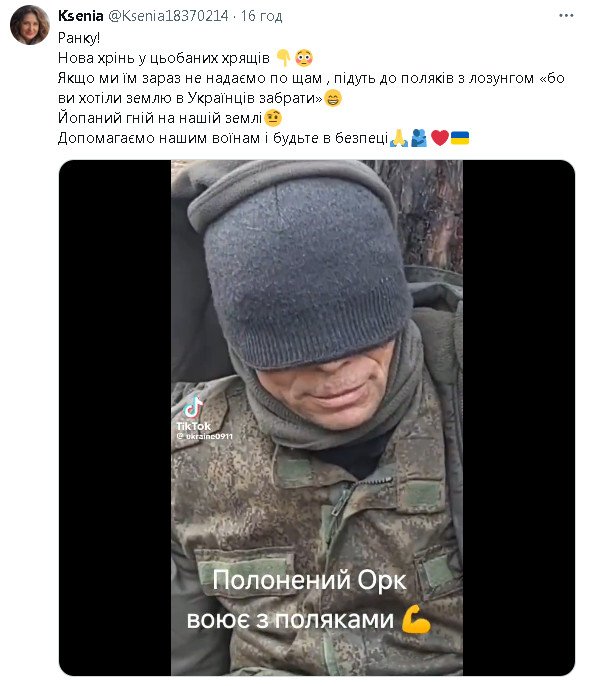The height and width of the screenshot is (686, 590).
Task: Click the «воює з поляками» caption line
Action: pos(290,620)
